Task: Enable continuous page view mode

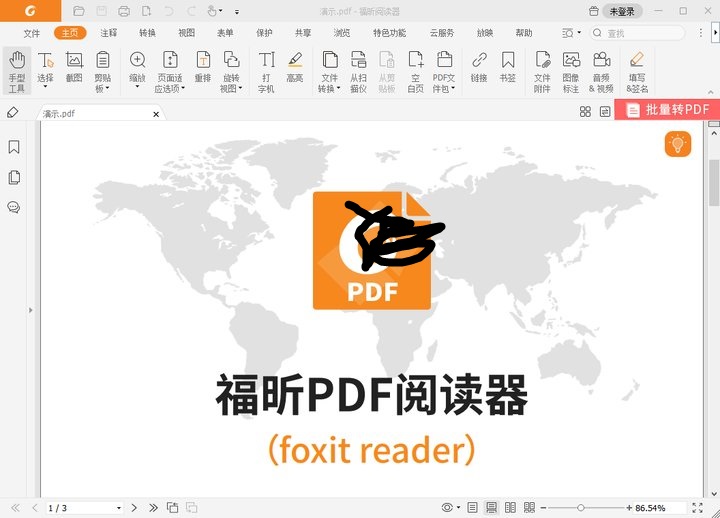Action: 491,507
